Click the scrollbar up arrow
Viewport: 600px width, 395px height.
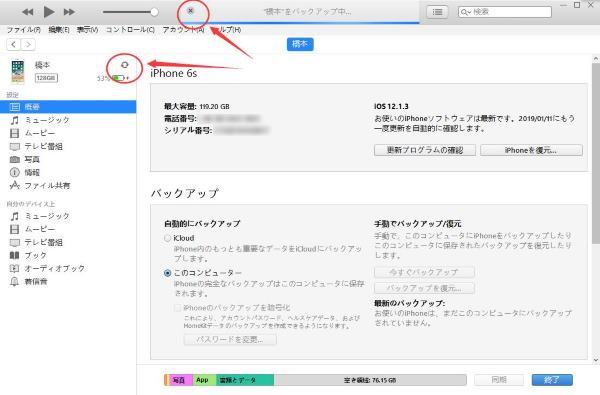596,59
